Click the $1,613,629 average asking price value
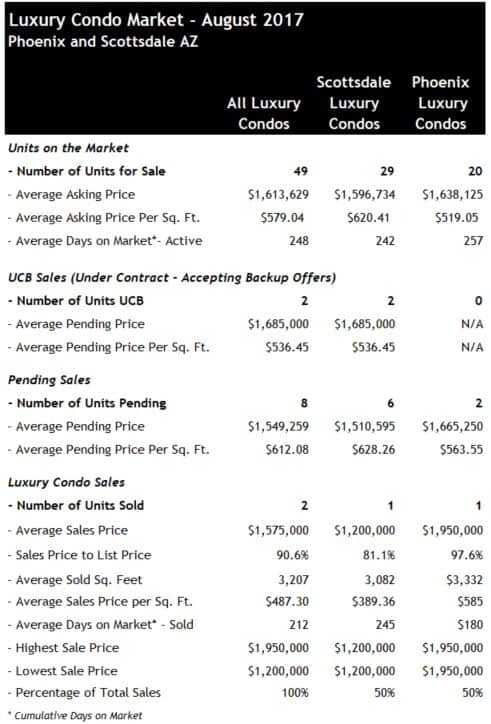 [x=278, y=194]
